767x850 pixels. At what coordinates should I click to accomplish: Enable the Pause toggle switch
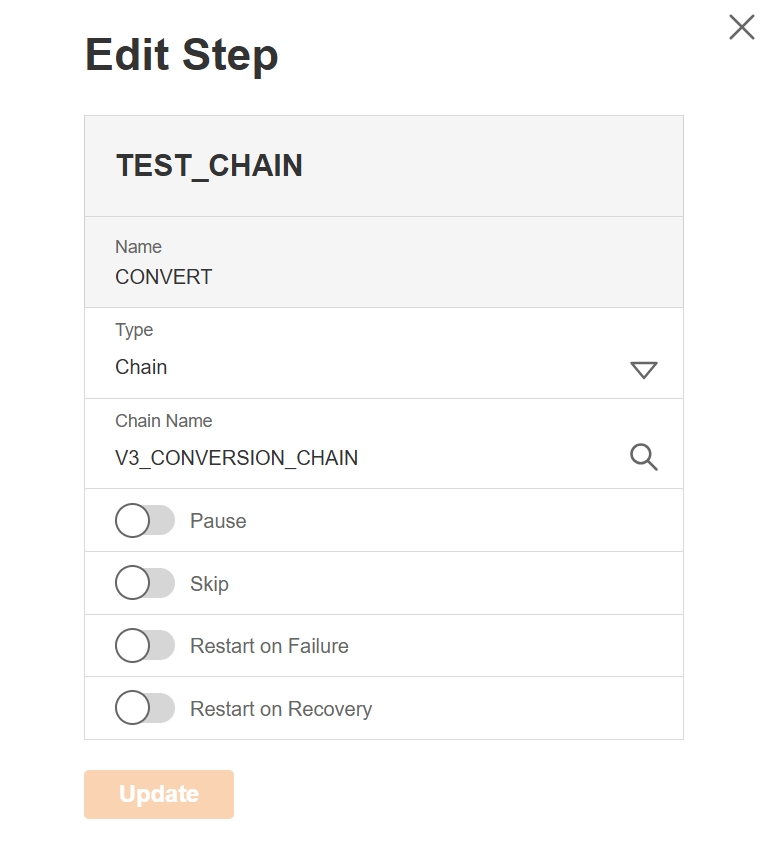pos(145,521)
